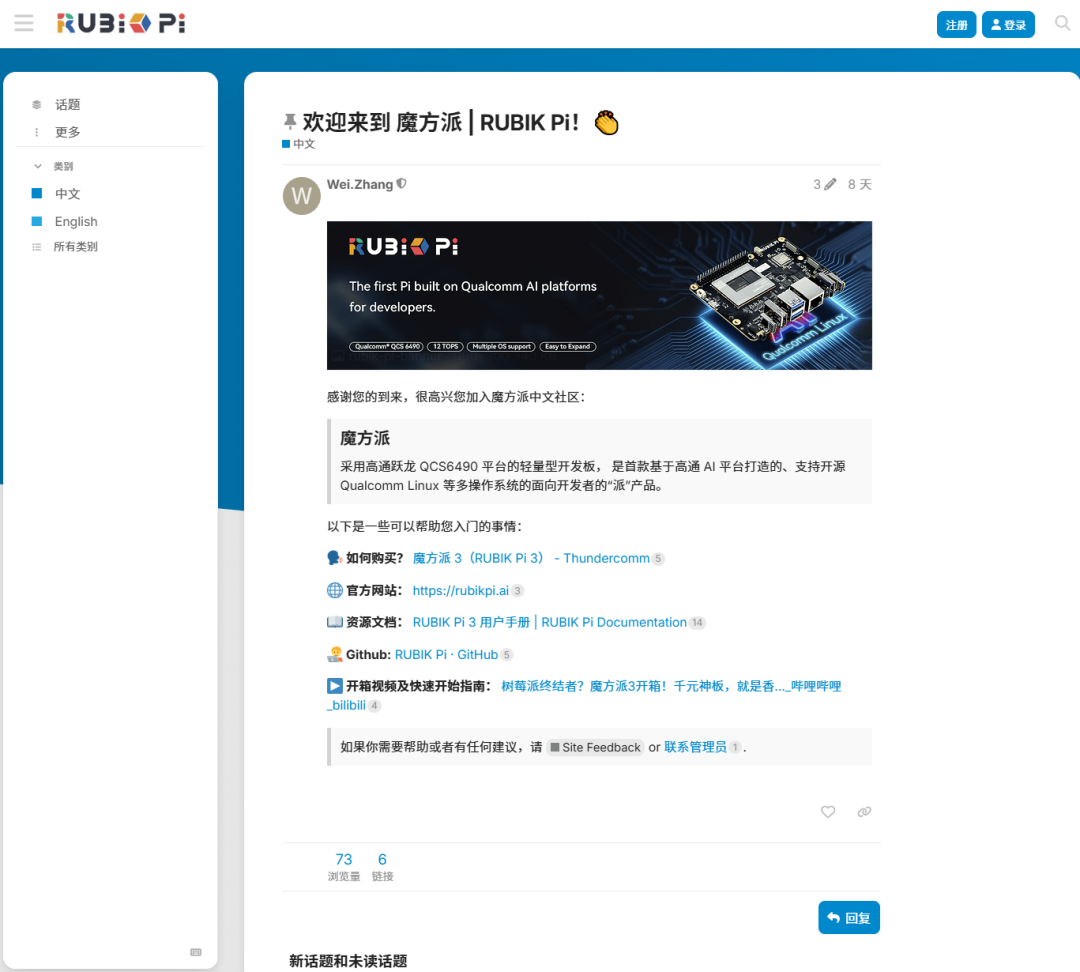1080x972 pixels.
Task: Open Wei.Zhang's avatar profile
Action: 302,196
